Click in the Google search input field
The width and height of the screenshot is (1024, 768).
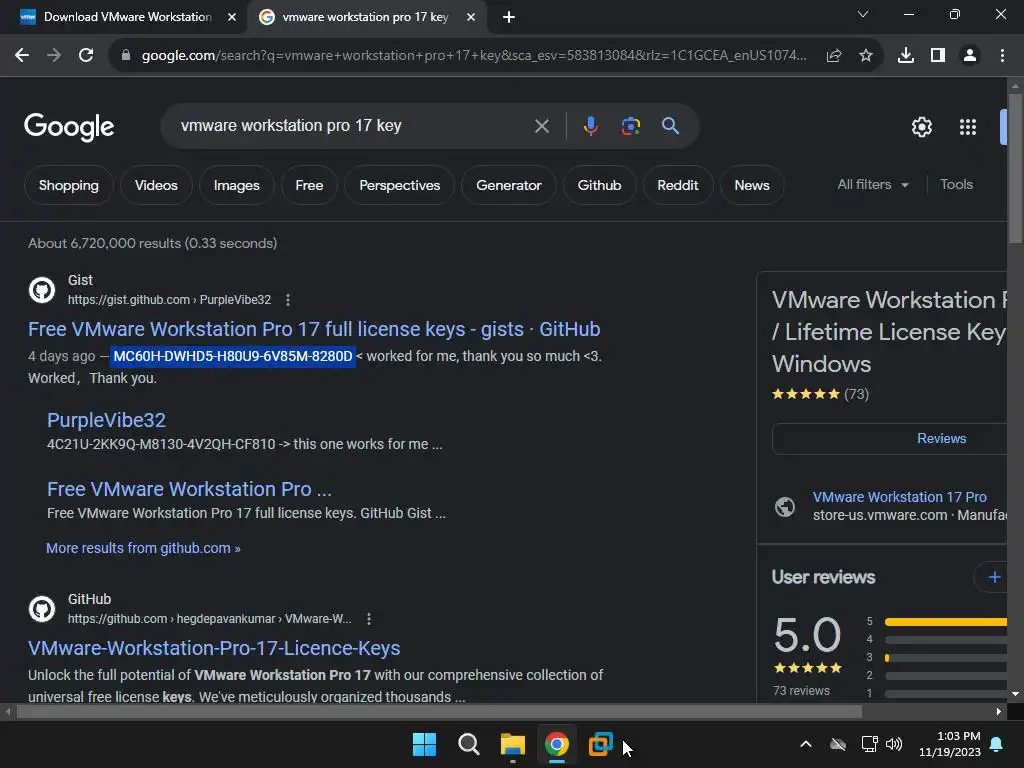pyautogui.click(x=353, y=126)
